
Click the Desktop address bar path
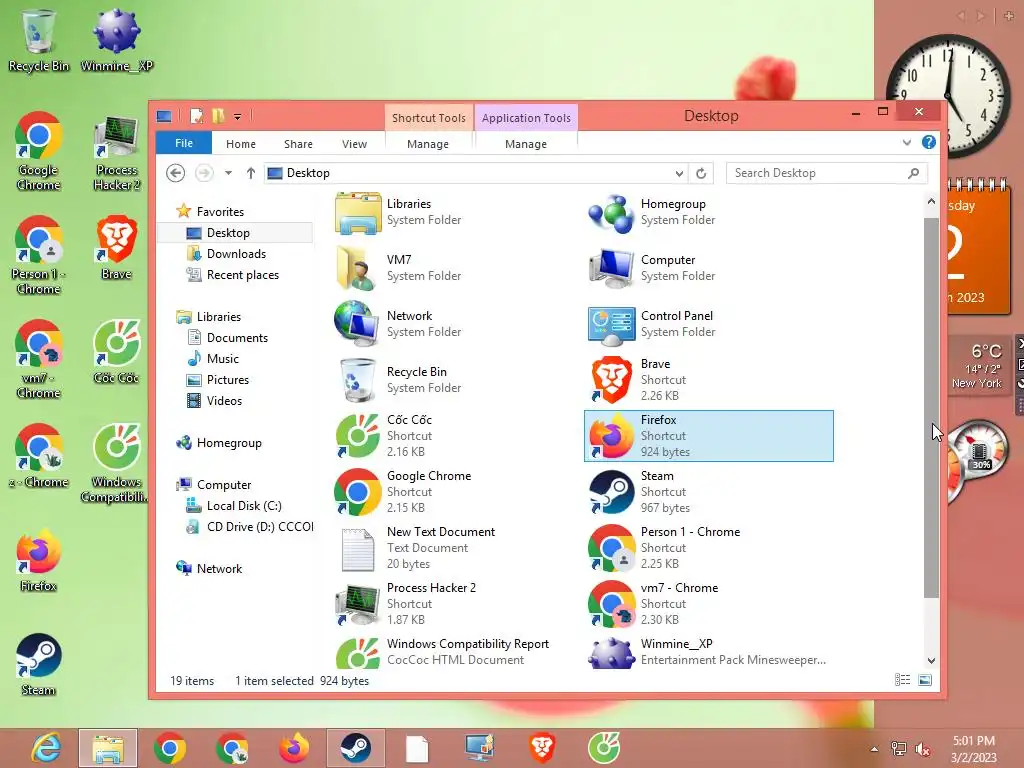308,173
